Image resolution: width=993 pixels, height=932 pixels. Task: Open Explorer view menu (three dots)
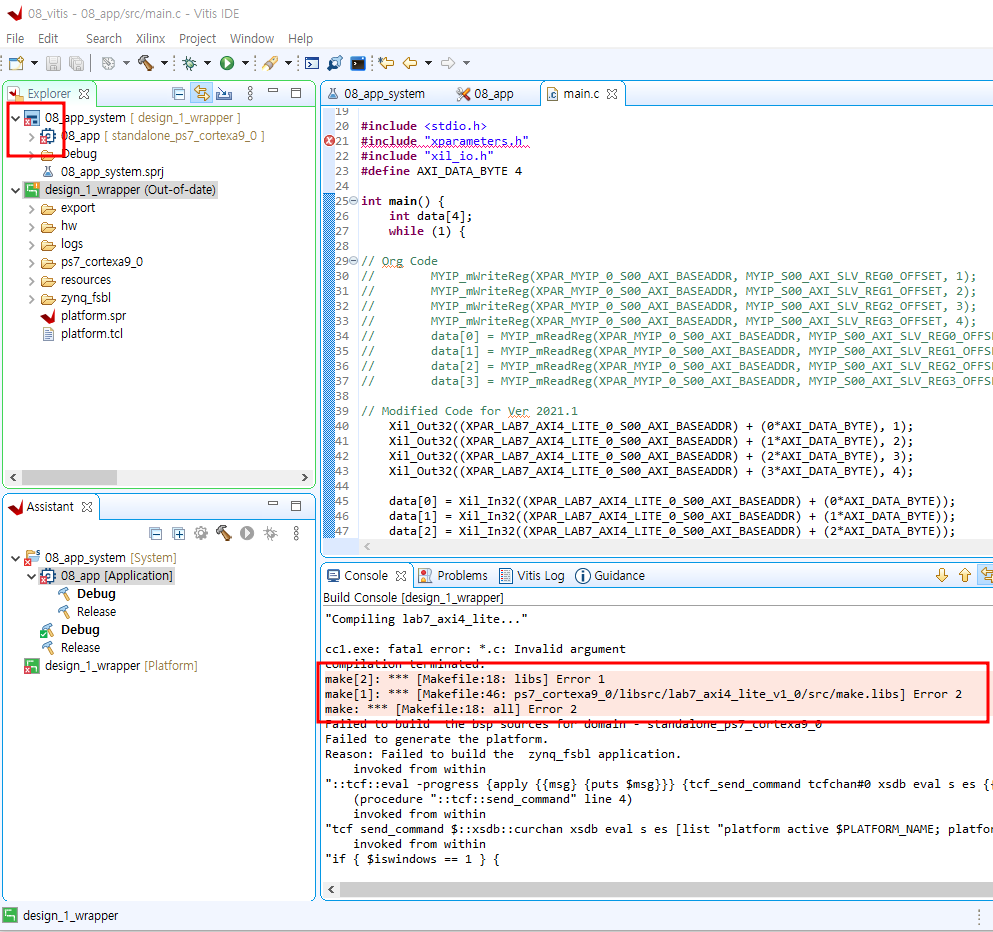point(250,93)
